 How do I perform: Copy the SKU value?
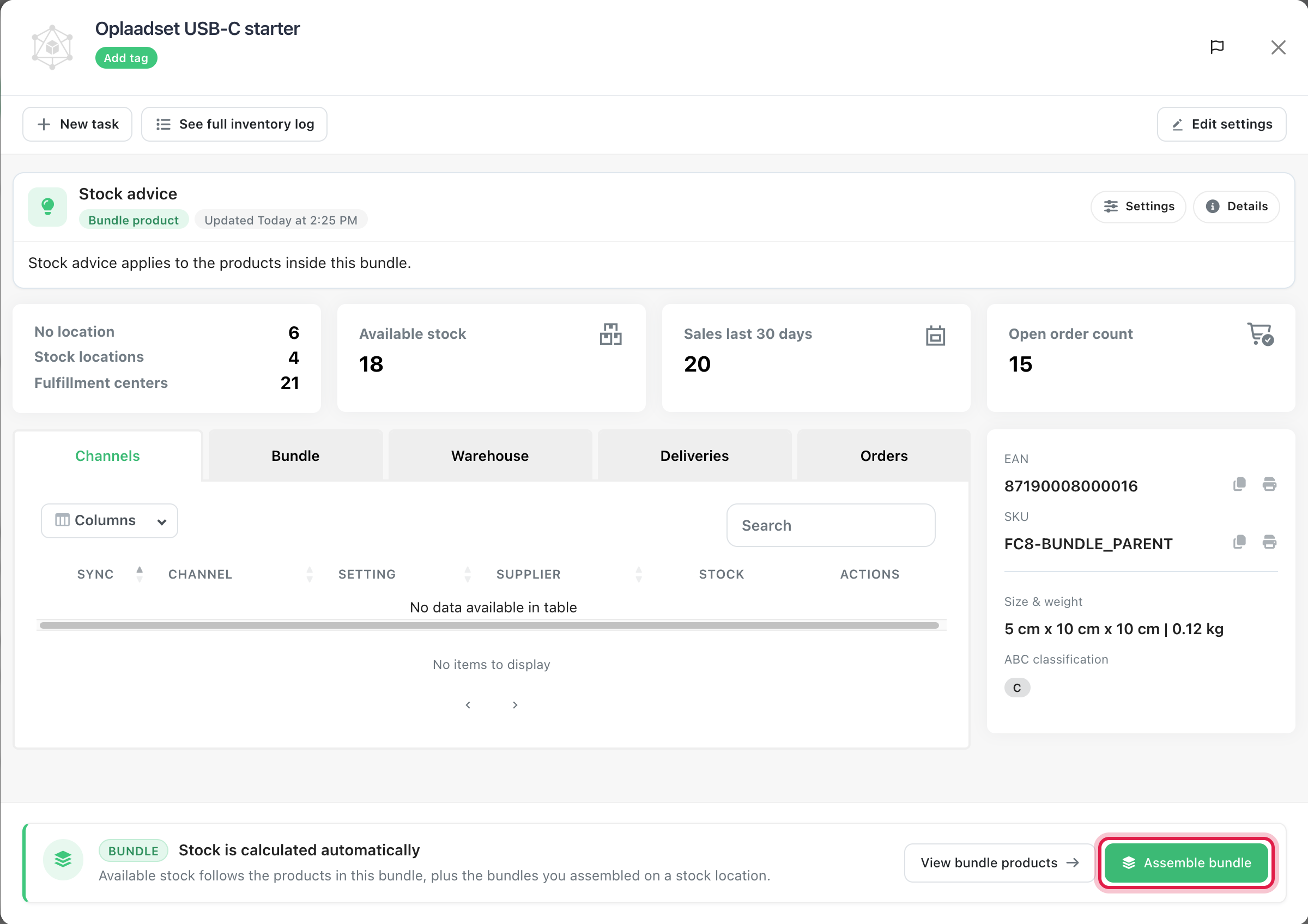1239,542
